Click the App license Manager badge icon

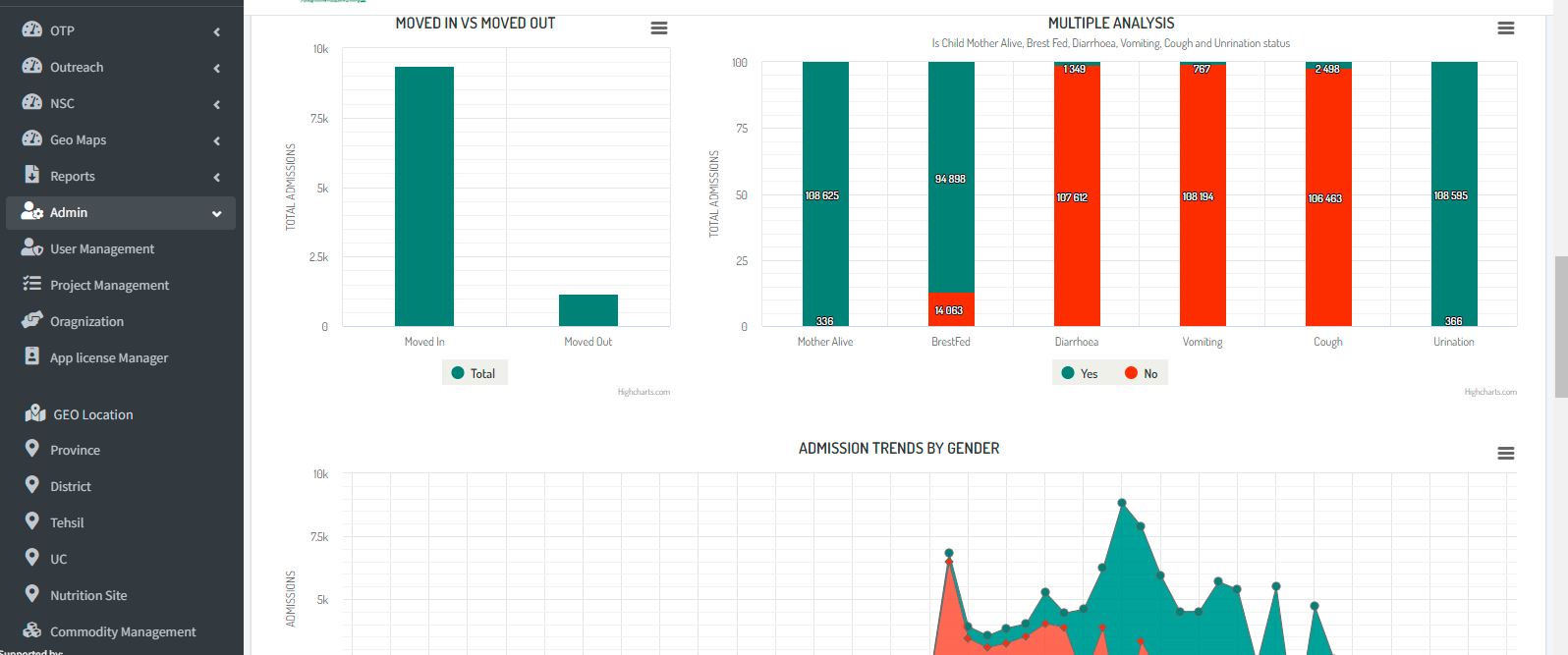click(x=31, y=356)
